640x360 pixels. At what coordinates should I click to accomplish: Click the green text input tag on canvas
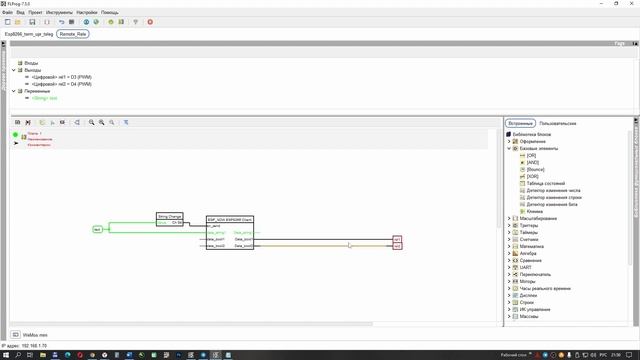[x=97, y=229]
